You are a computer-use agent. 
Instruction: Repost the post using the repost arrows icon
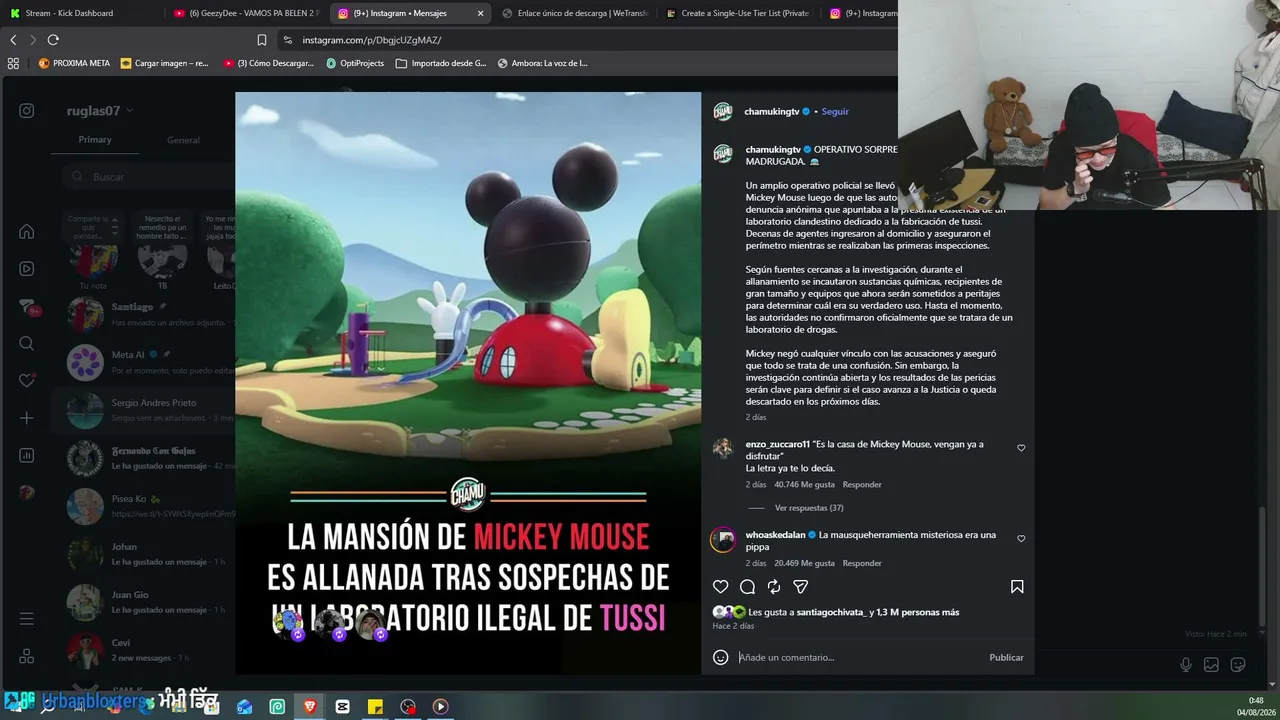point(774,587)
